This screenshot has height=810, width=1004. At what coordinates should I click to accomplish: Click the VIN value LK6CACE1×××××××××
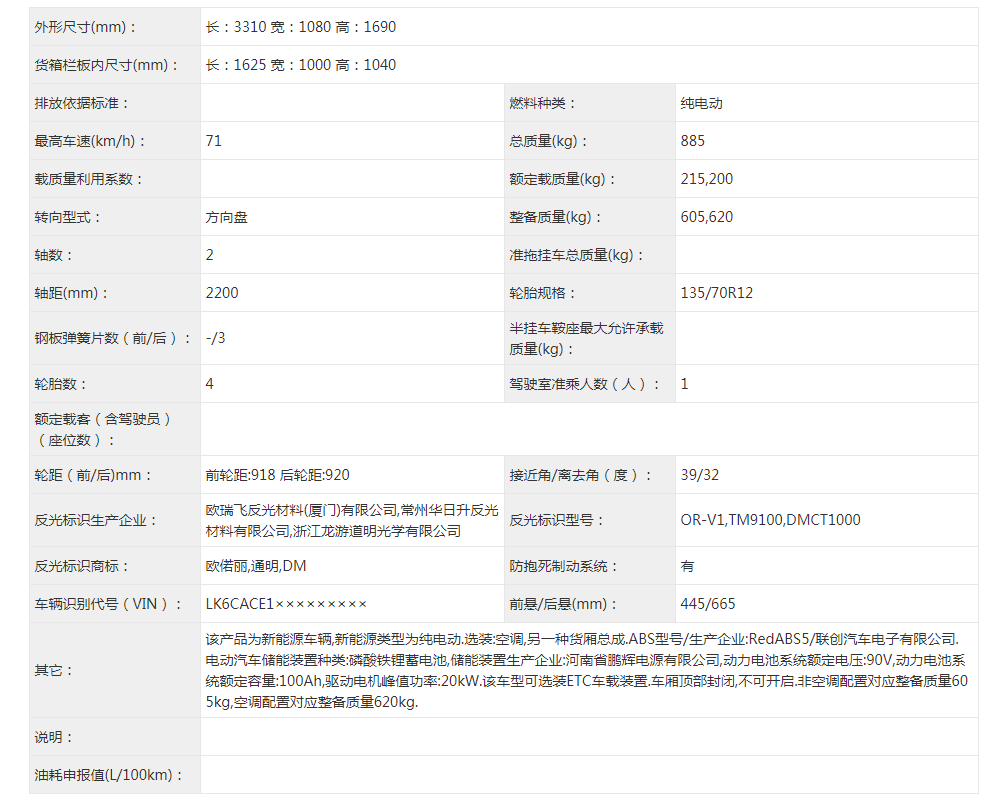286,604
